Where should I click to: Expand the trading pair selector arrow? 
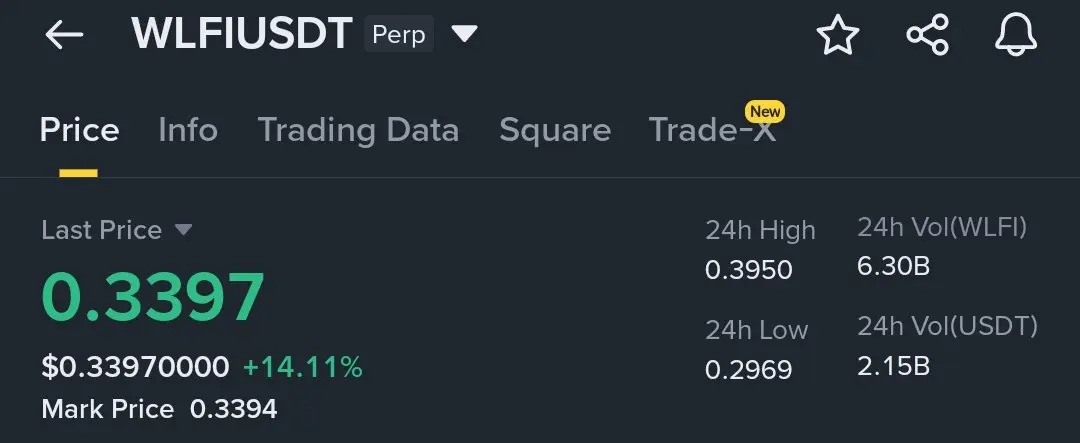click(x=464, y=33)
